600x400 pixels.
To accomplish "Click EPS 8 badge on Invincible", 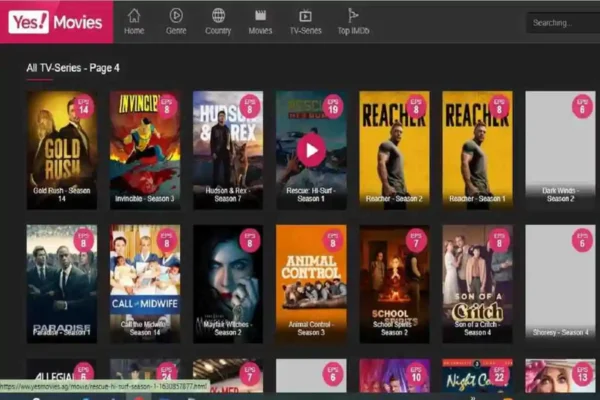I will pyautogui.click(x=167, y=106).
